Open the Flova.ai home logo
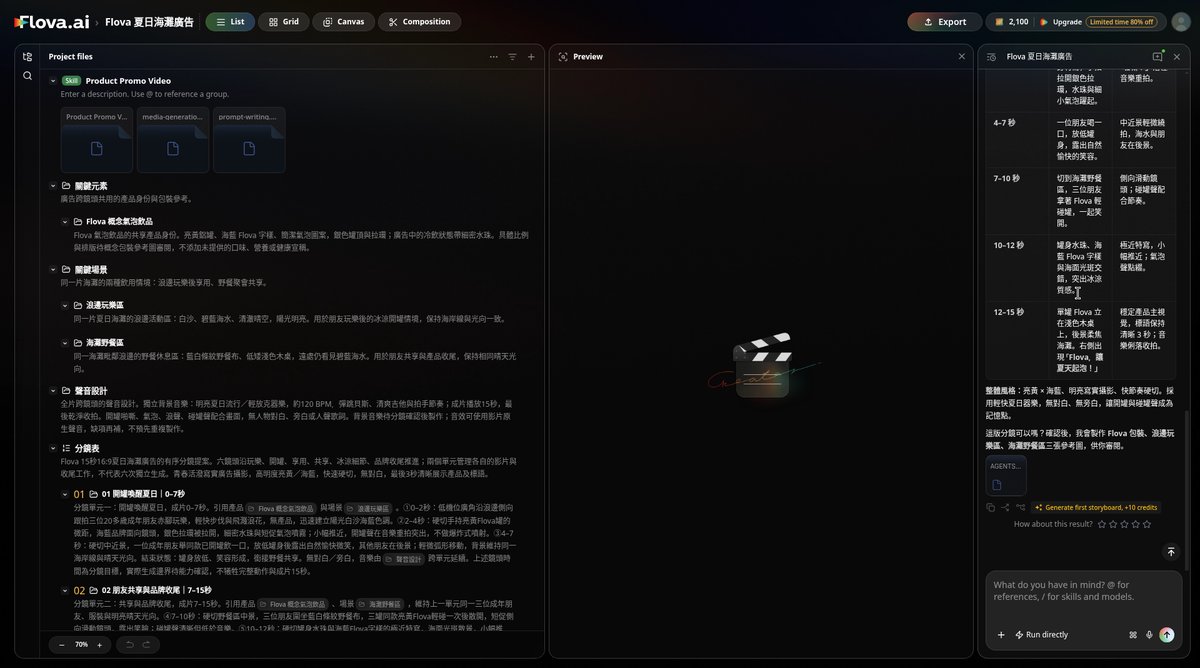The image size is (1200, 668). [51, 21]
